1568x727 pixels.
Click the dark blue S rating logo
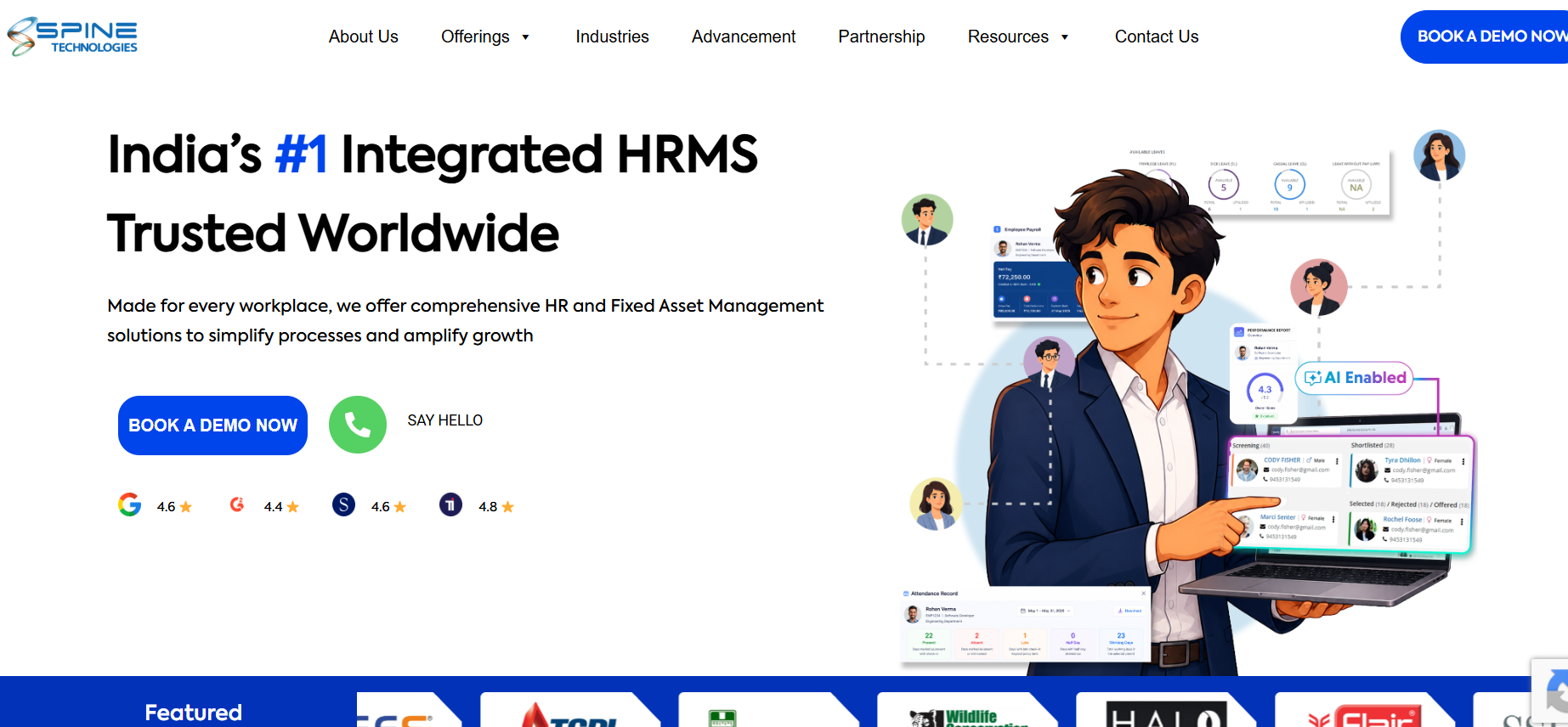pos(343,505)
